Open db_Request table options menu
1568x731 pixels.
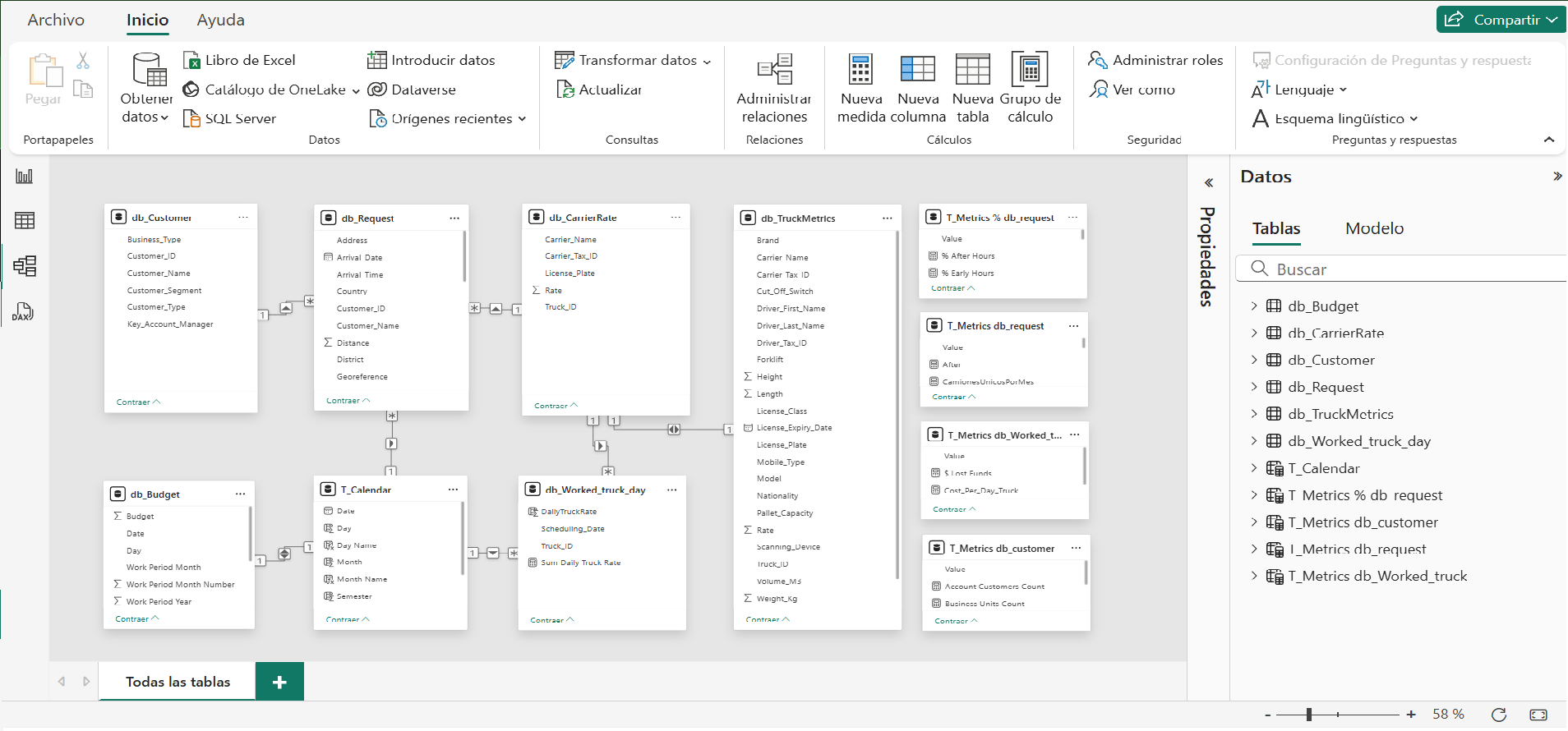point(454,218)
